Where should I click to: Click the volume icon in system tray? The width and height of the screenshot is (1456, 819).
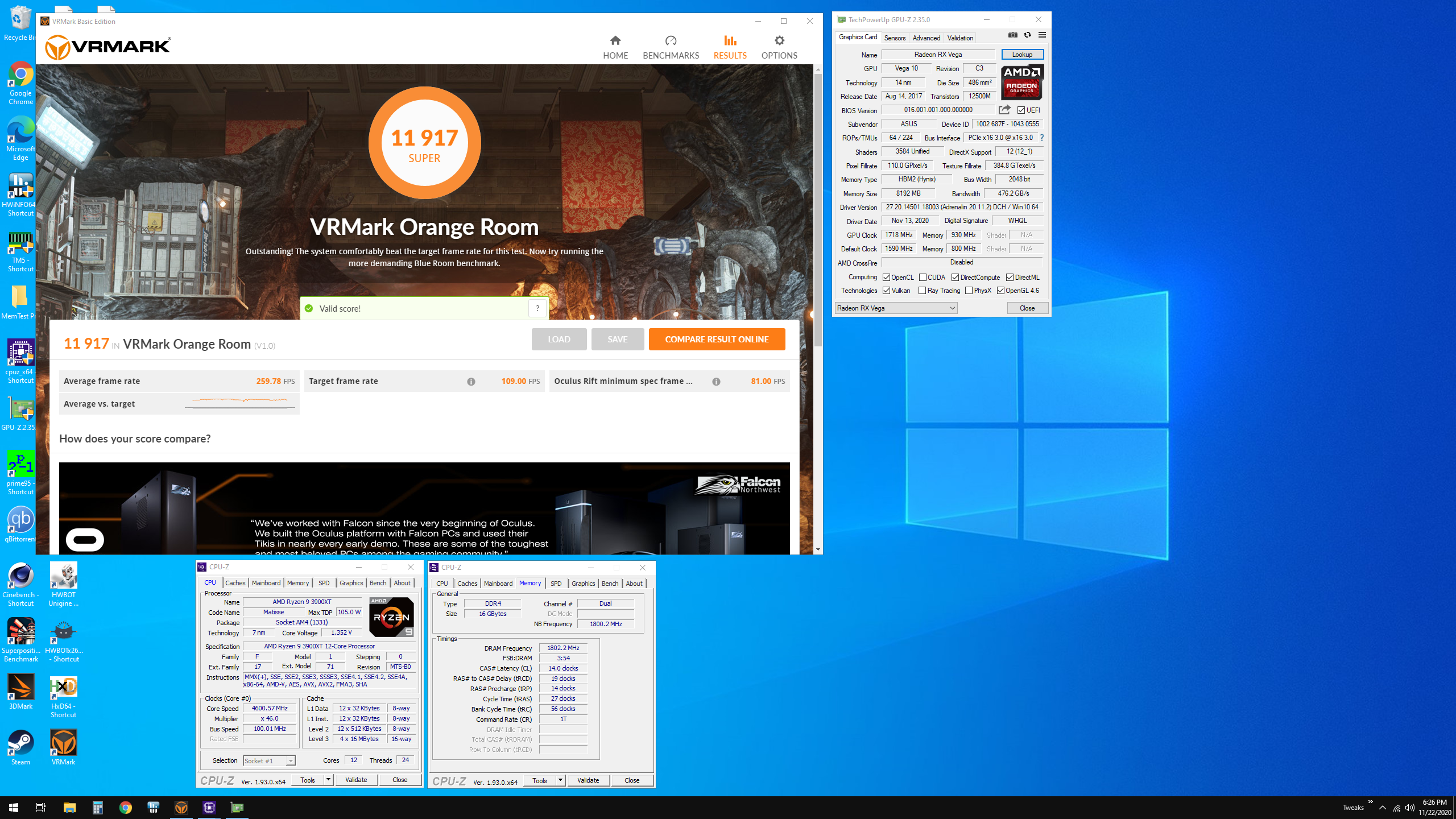point(1410,808)
